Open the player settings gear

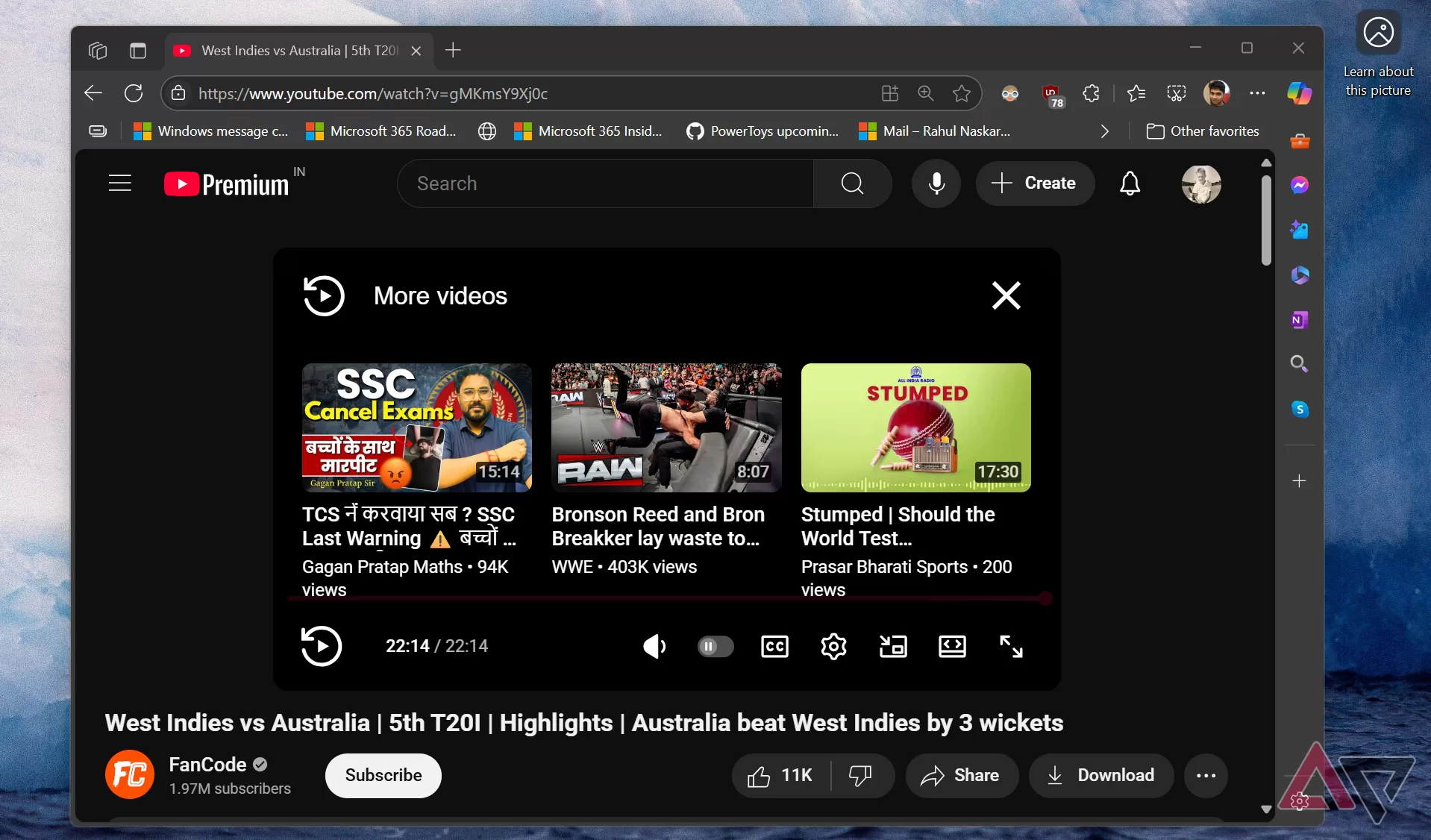[x=833, y=646]
